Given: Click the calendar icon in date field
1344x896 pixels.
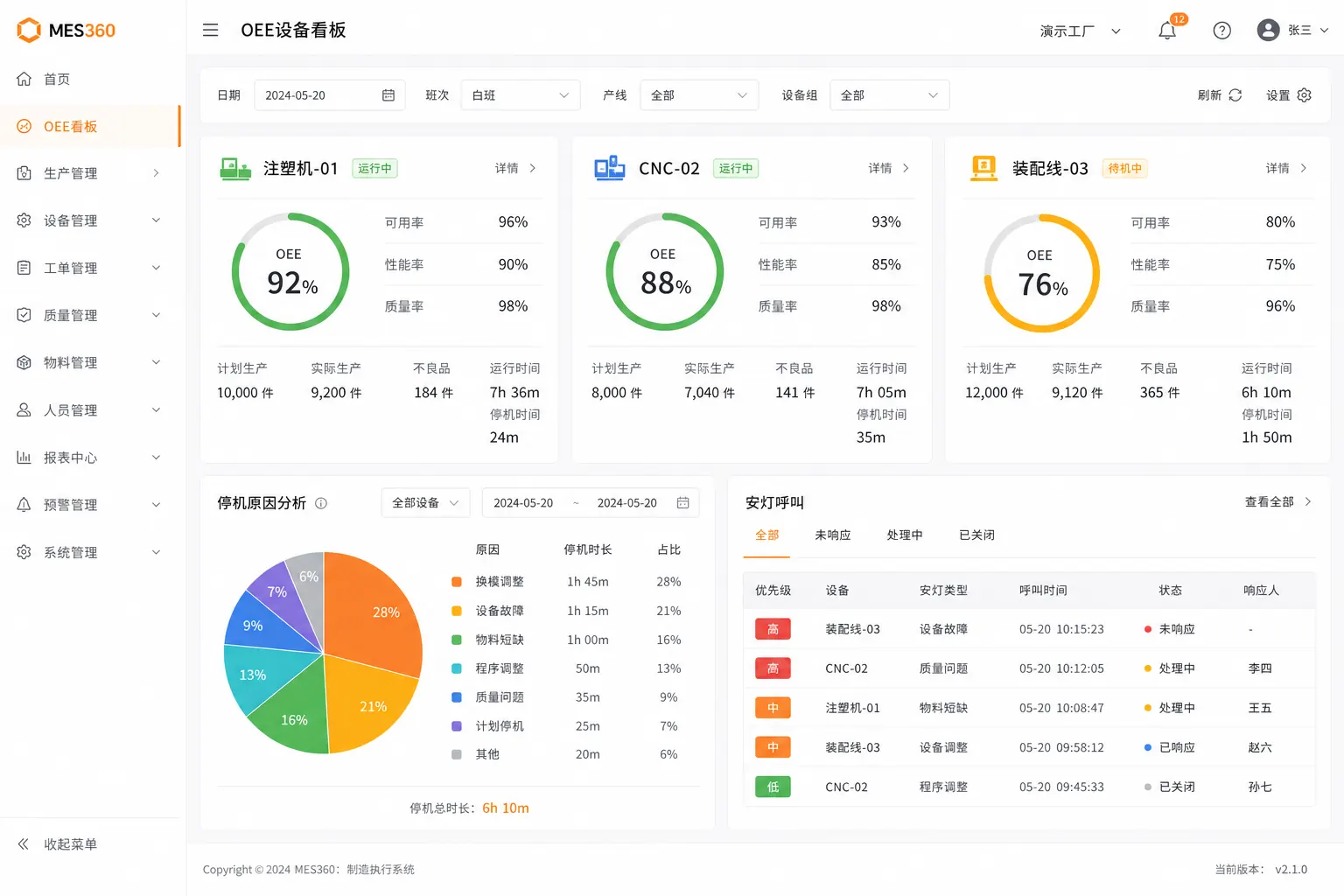Looking at the screenshot, I should click(388, 95).
